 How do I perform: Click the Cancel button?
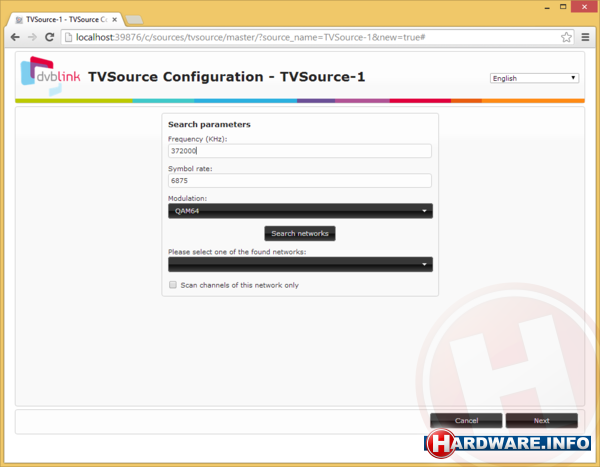466,421
